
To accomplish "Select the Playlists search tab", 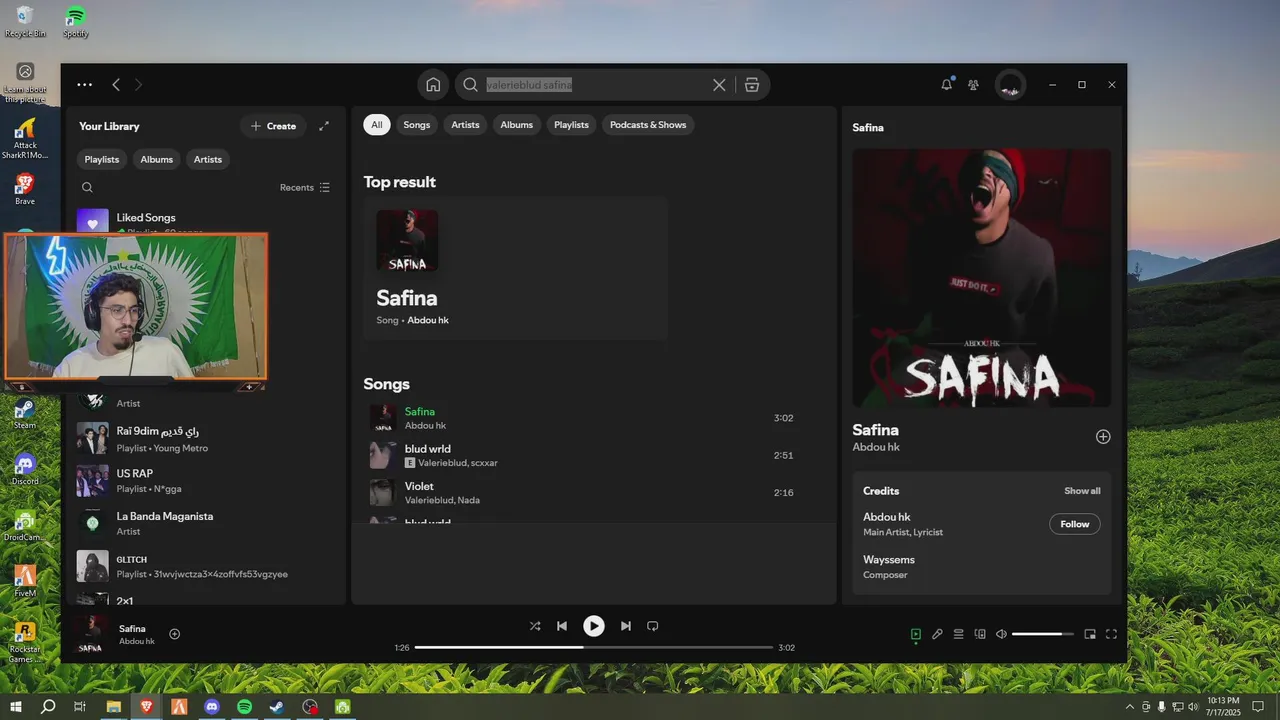I will point(571,125).
